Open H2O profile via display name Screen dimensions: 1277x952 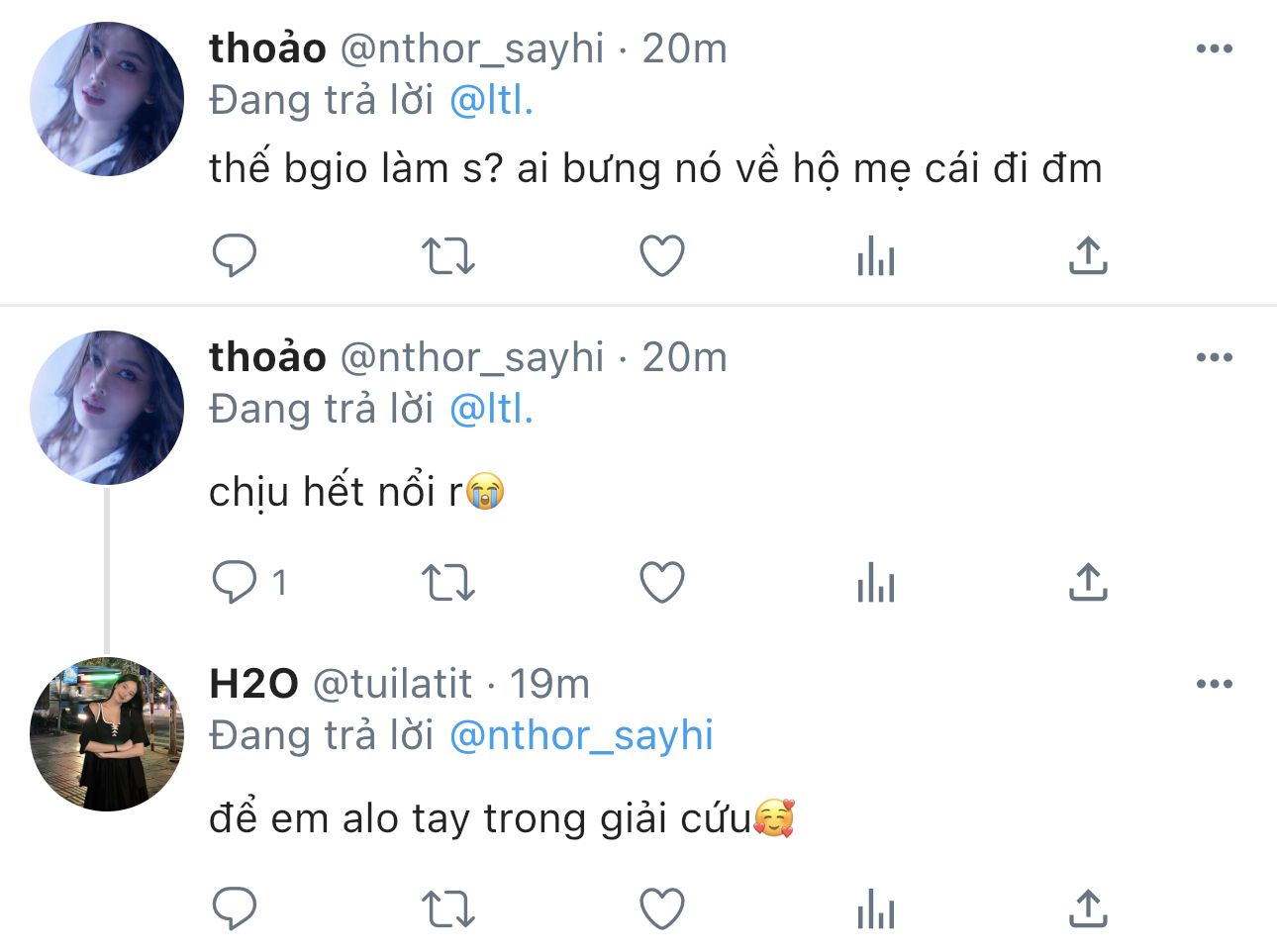click(253, 684)
